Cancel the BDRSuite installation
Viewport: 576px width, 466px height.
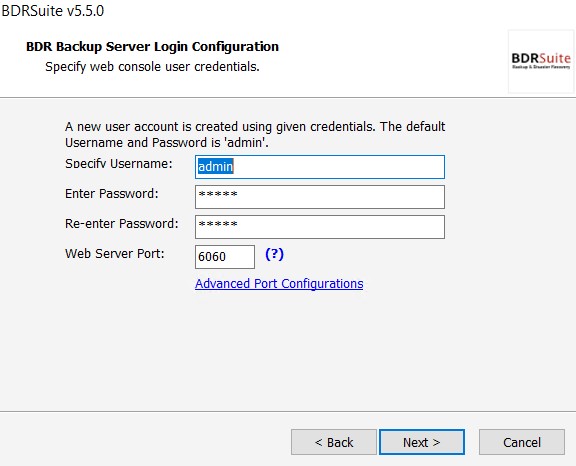[x=522, y=442]
